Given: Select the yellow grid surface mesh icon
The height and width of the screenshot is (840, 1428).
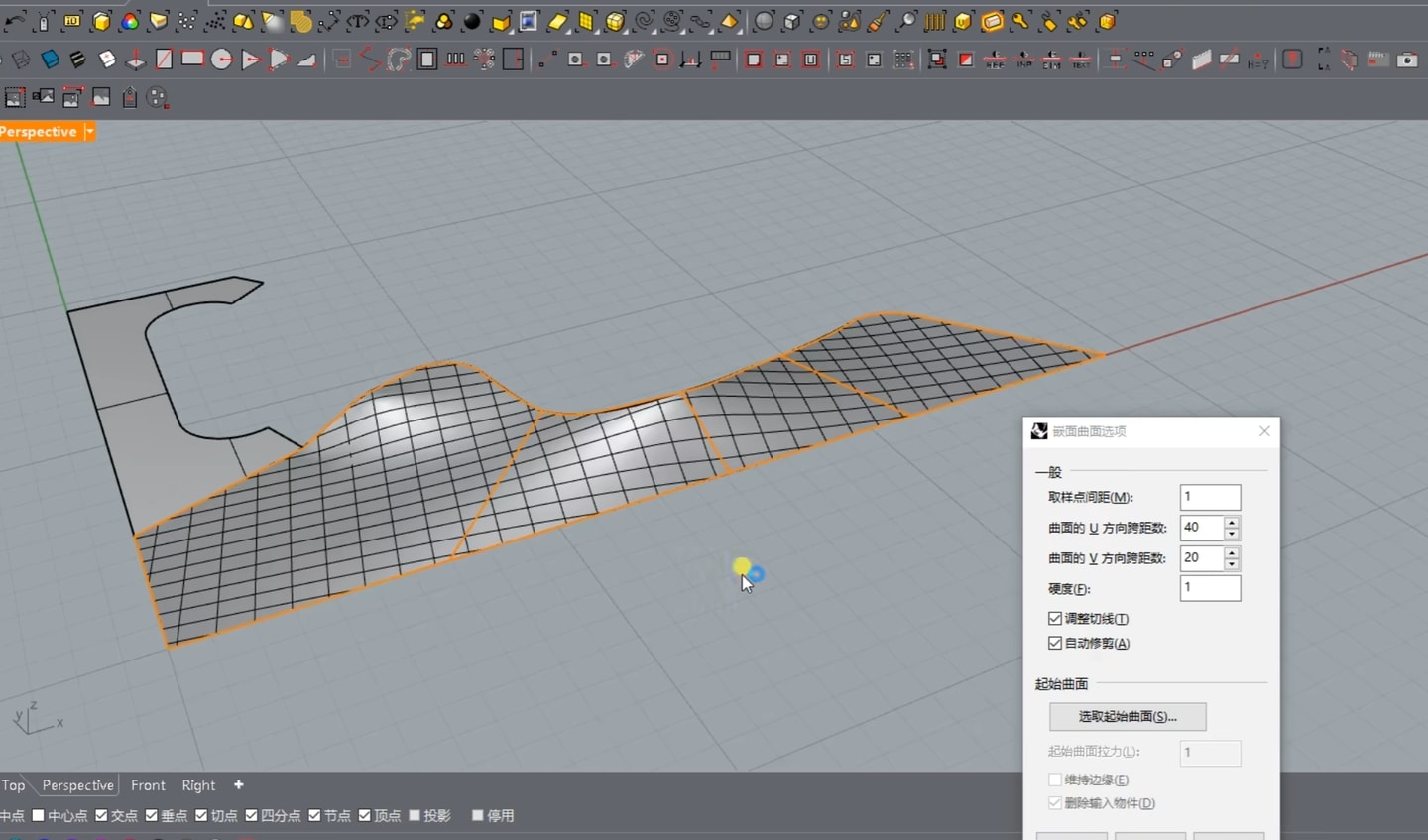Looking at the screenshot, I should (586, 21).
